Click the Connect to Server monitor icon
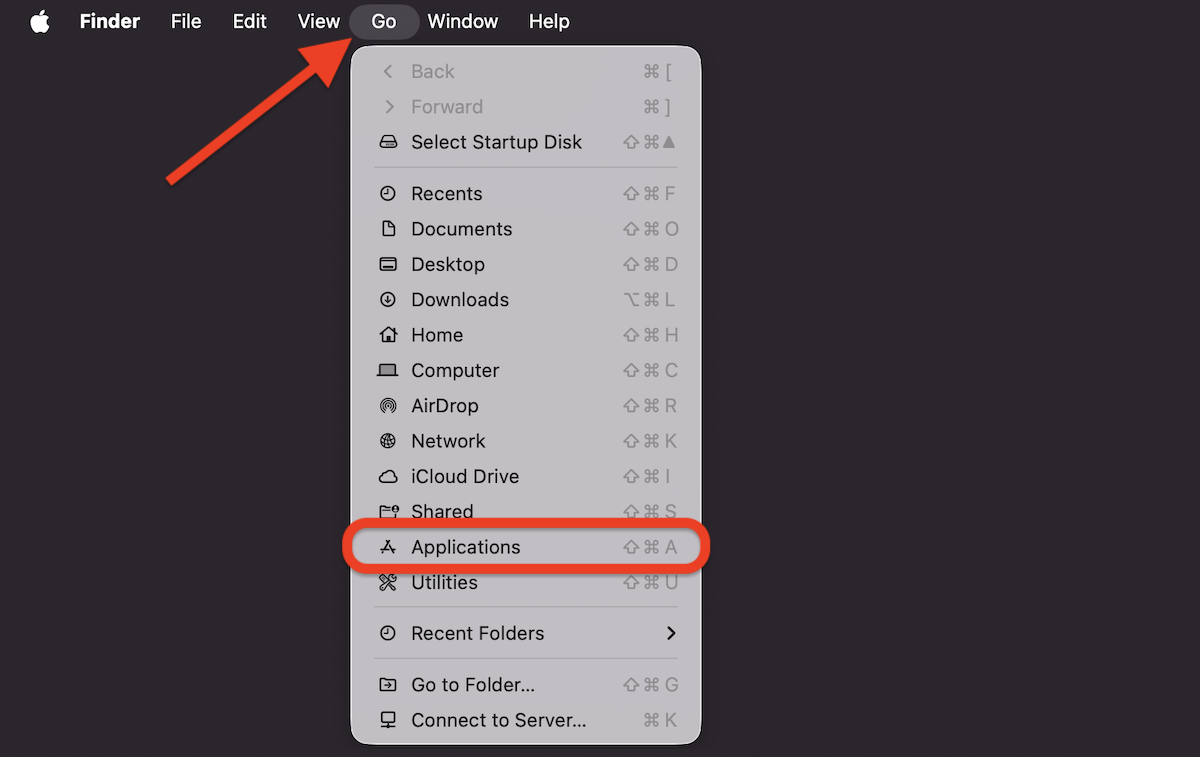This screenshot has height=757, width=1200. click(x=388, y=720)
